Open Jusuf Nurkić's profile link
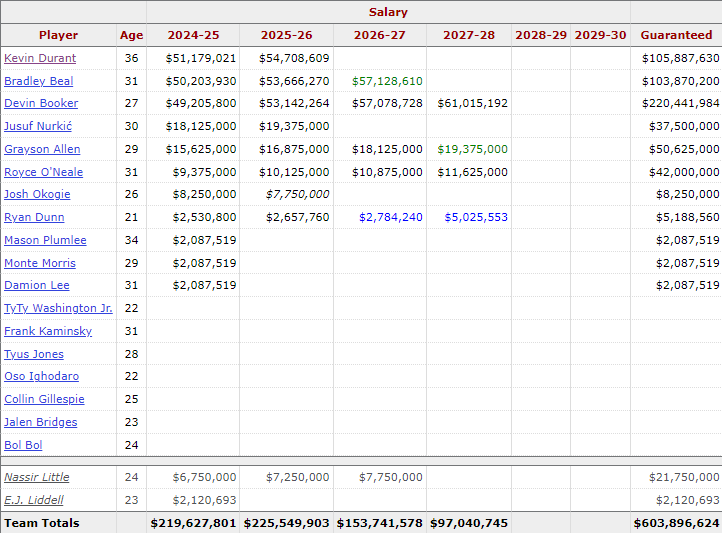 click(38, 127)
